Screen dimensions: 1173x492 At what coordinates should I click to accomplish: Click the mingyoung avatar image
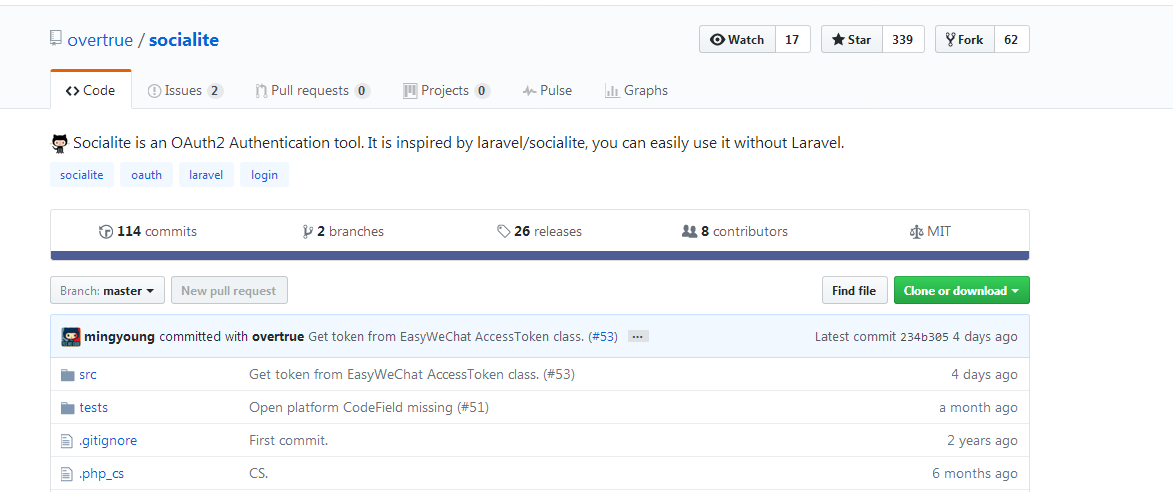point(71,336)
